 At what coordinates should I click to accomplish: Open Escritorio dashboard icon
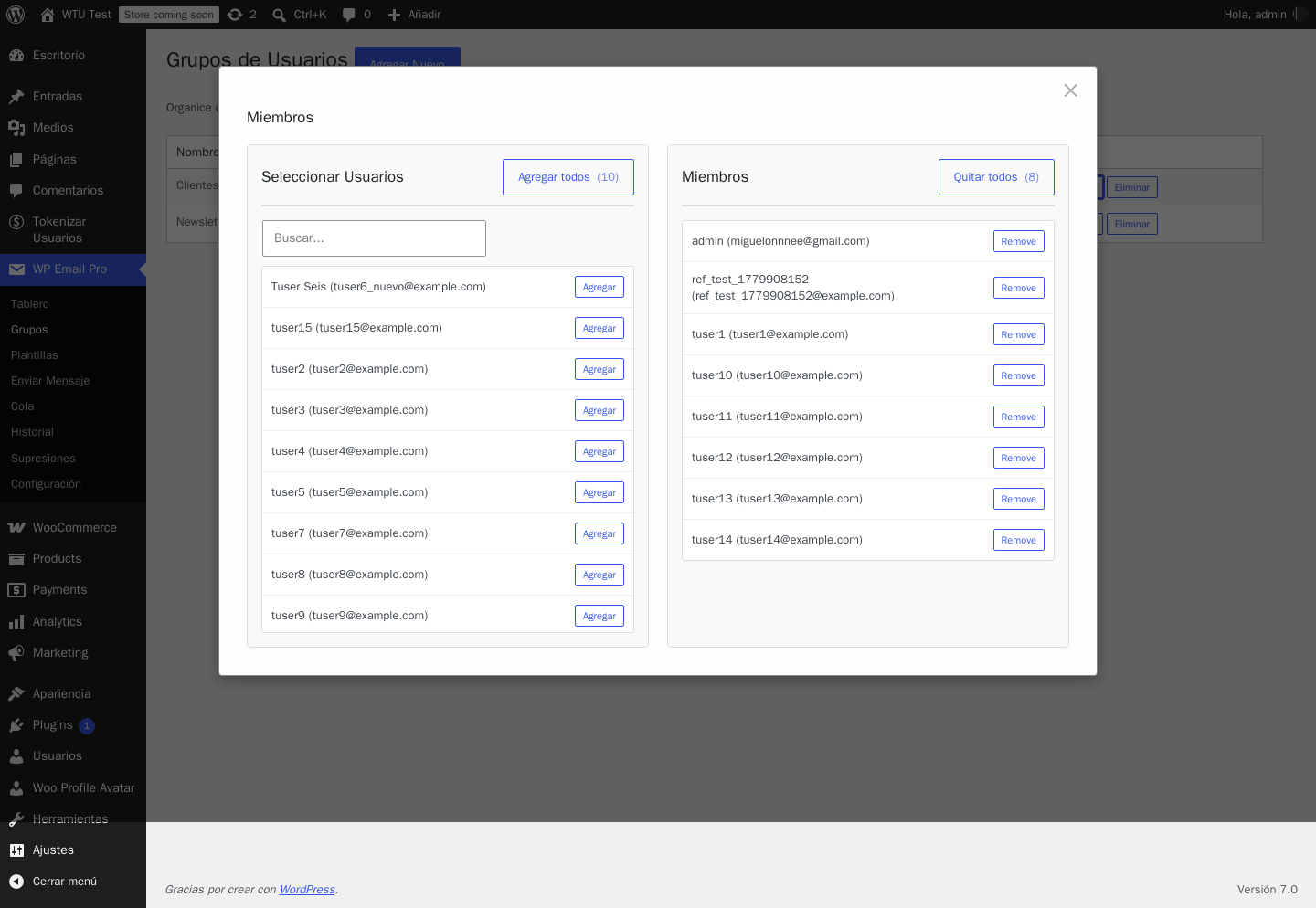[x=16, y=56]
